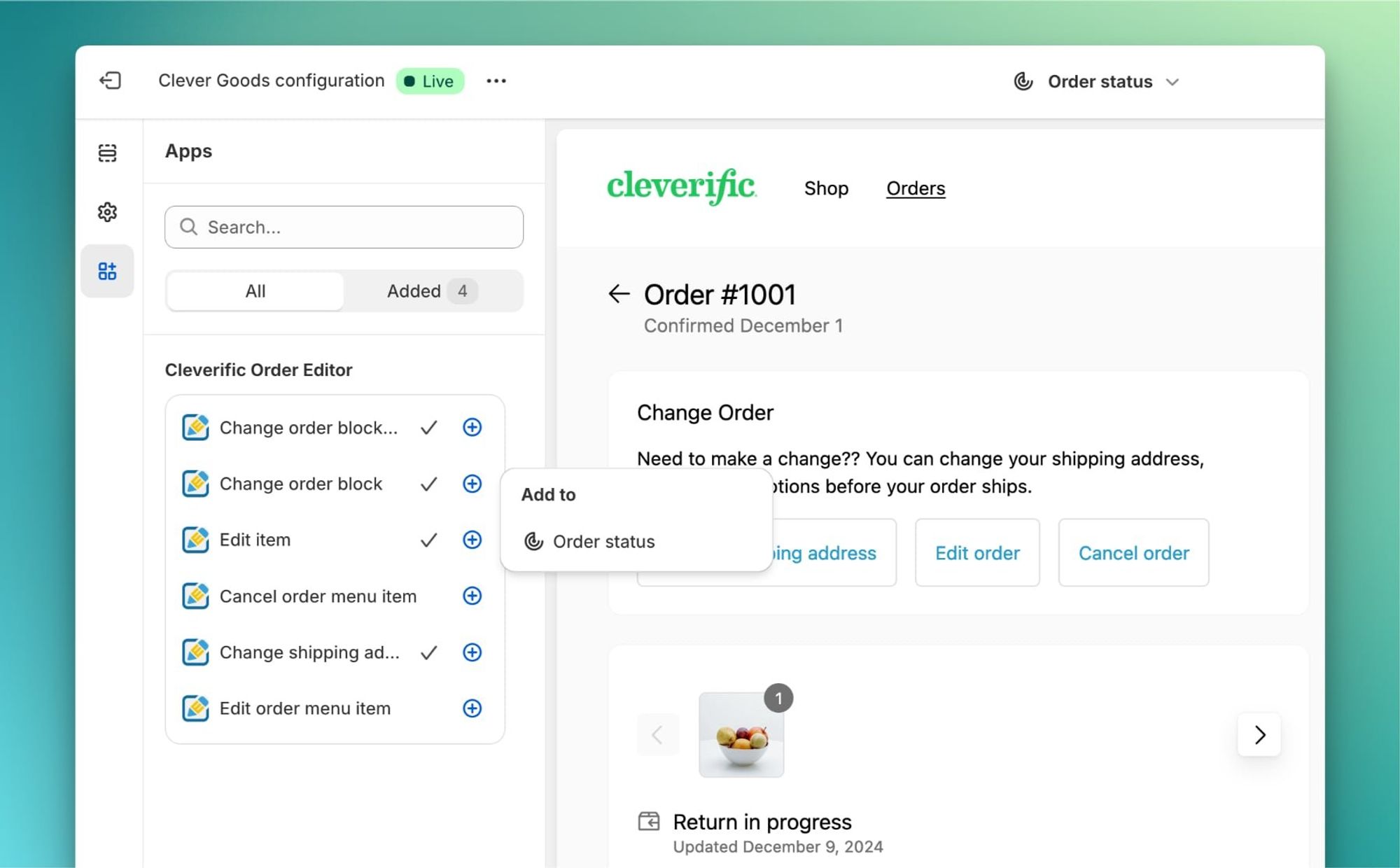Add the Edit order menu item block
This screenshot has width=1400, height=868.
coord(472,708)
